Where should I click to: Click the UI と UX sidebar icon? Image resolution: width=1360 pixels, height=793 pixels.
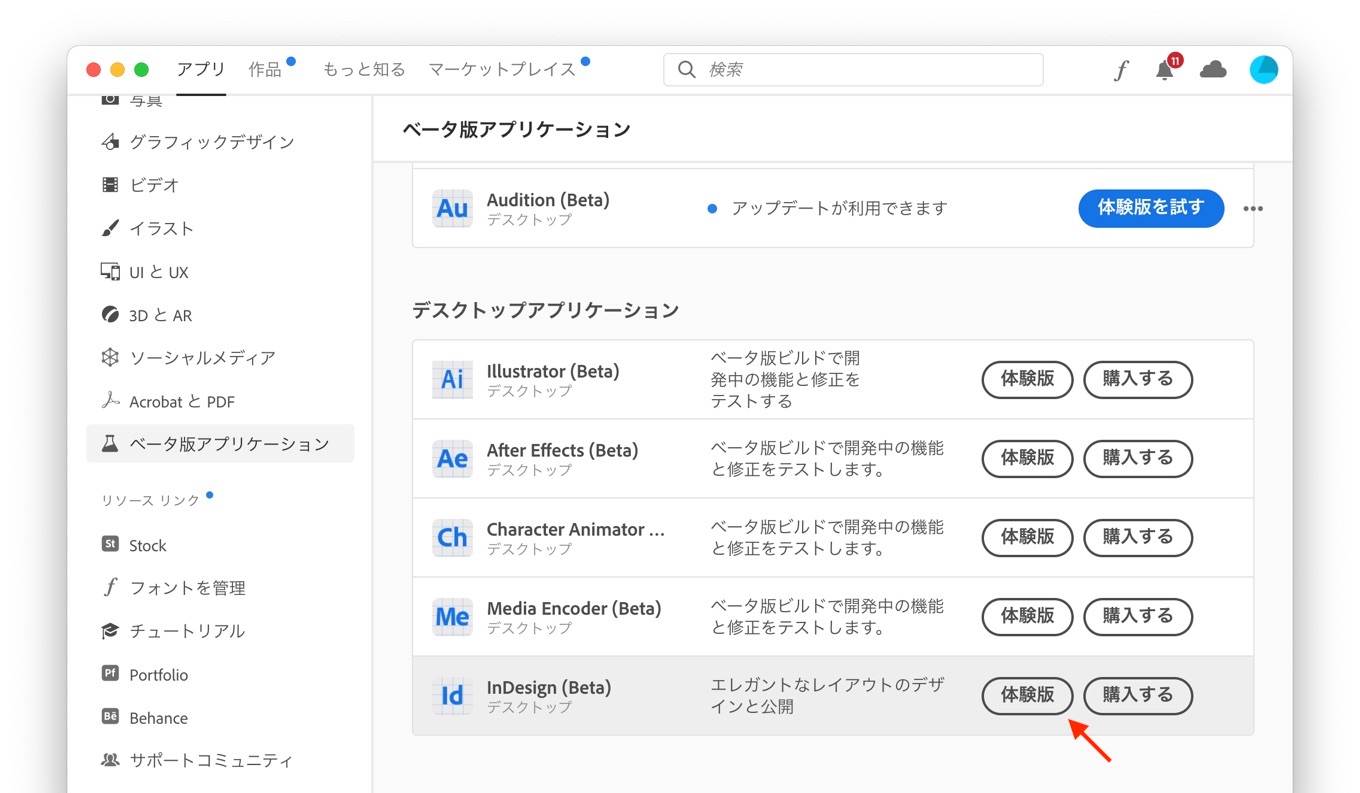[x=110, y=272]
